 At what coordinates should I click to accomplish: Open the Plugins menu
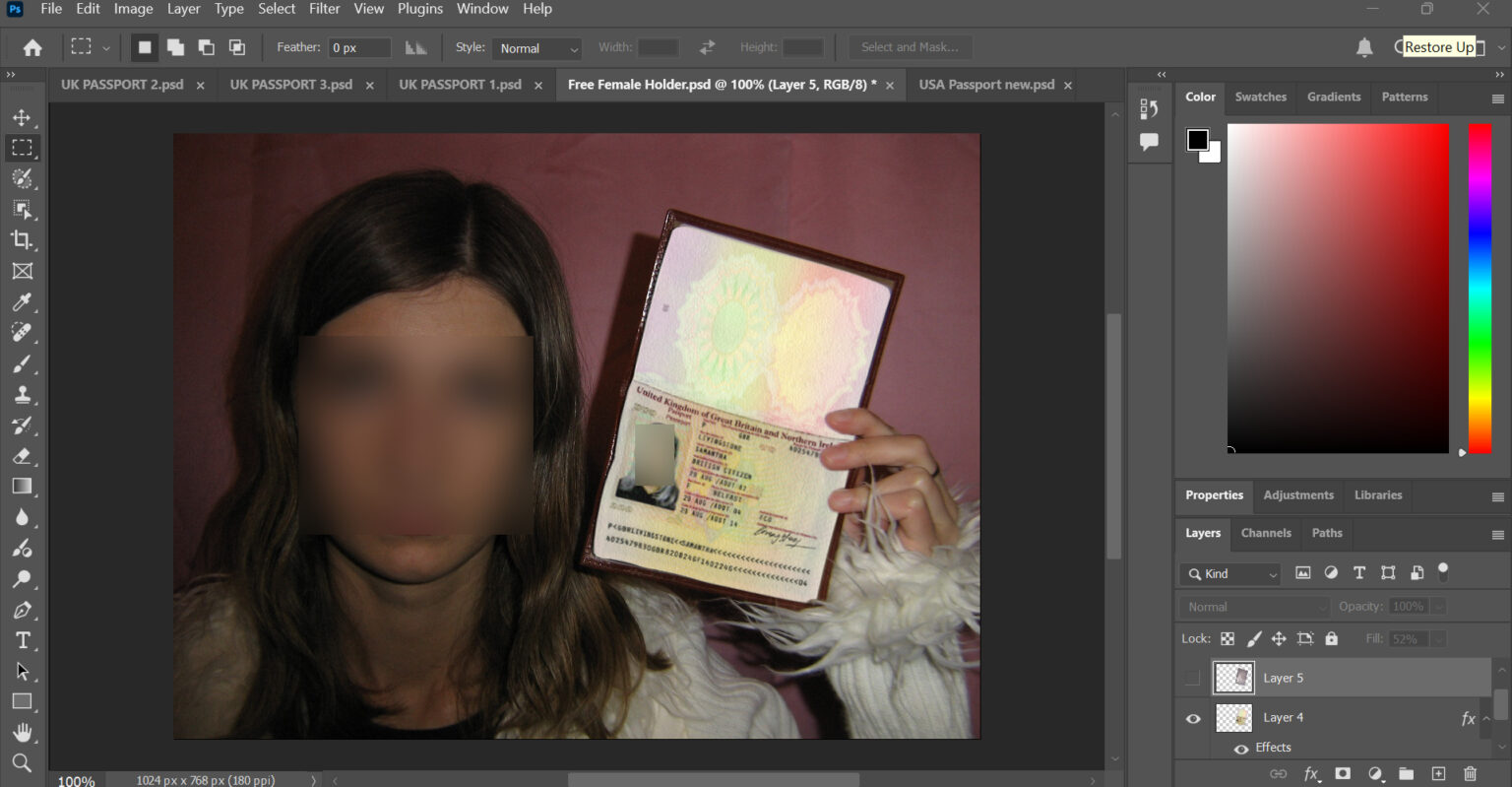(420, 9)
